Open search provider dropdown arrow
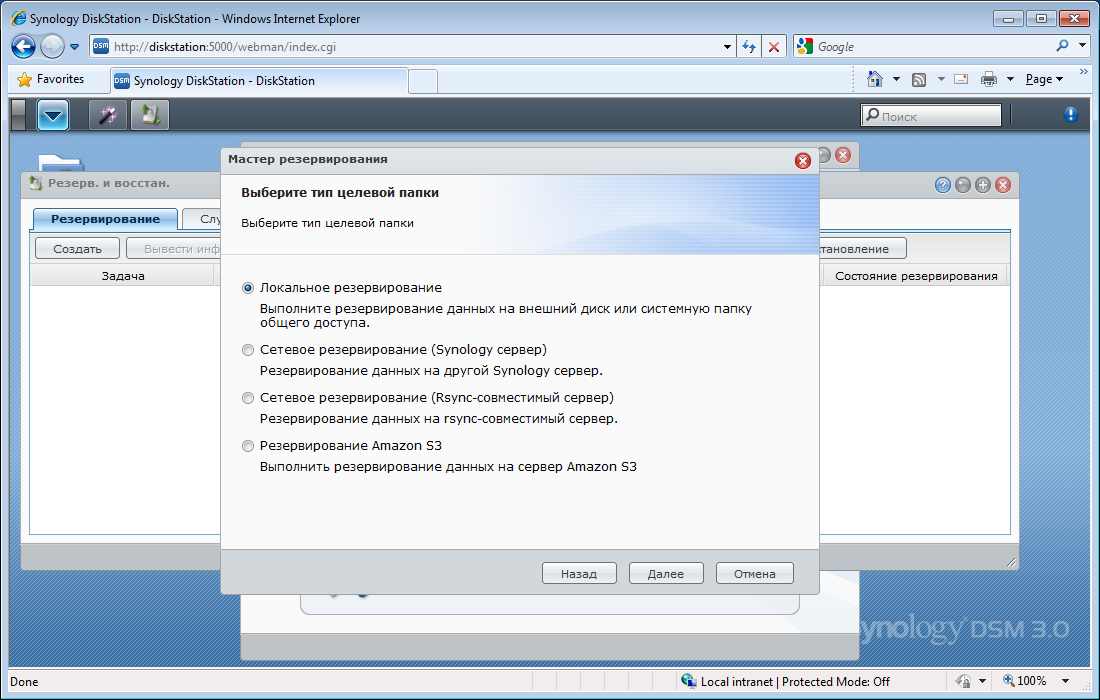The width and height of the screenshot is (1100, 700). (x=1082, y=46)
